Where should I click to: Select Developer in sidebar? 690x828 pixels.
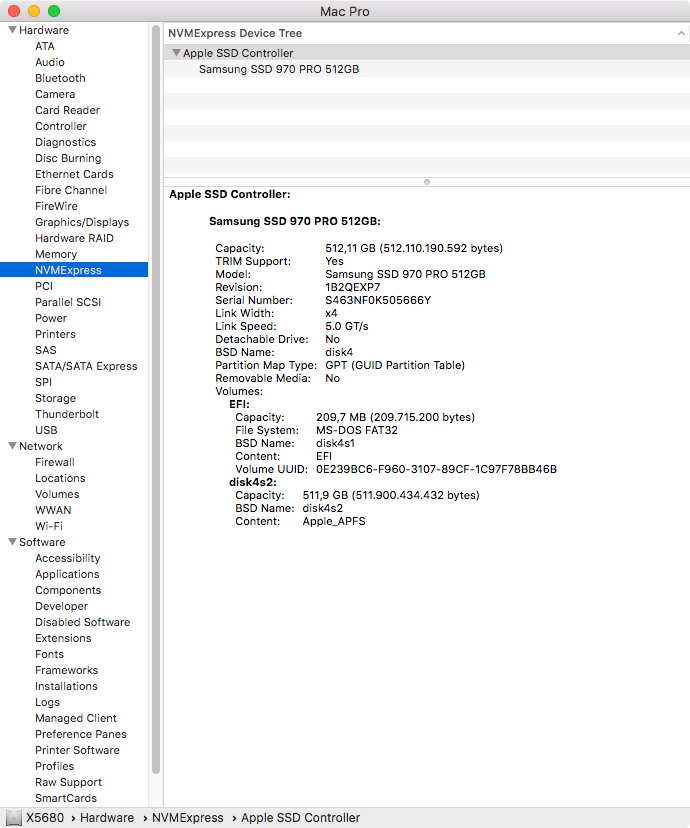(61, 606)
